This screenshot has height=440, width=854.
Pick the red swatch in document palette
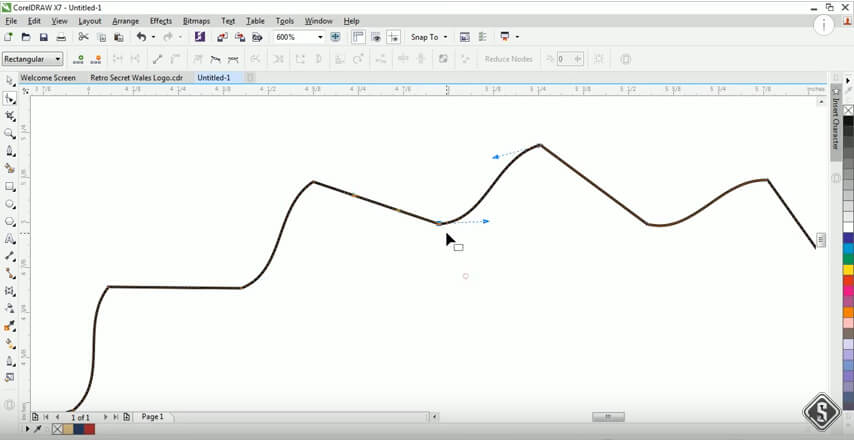click(89, 429)
